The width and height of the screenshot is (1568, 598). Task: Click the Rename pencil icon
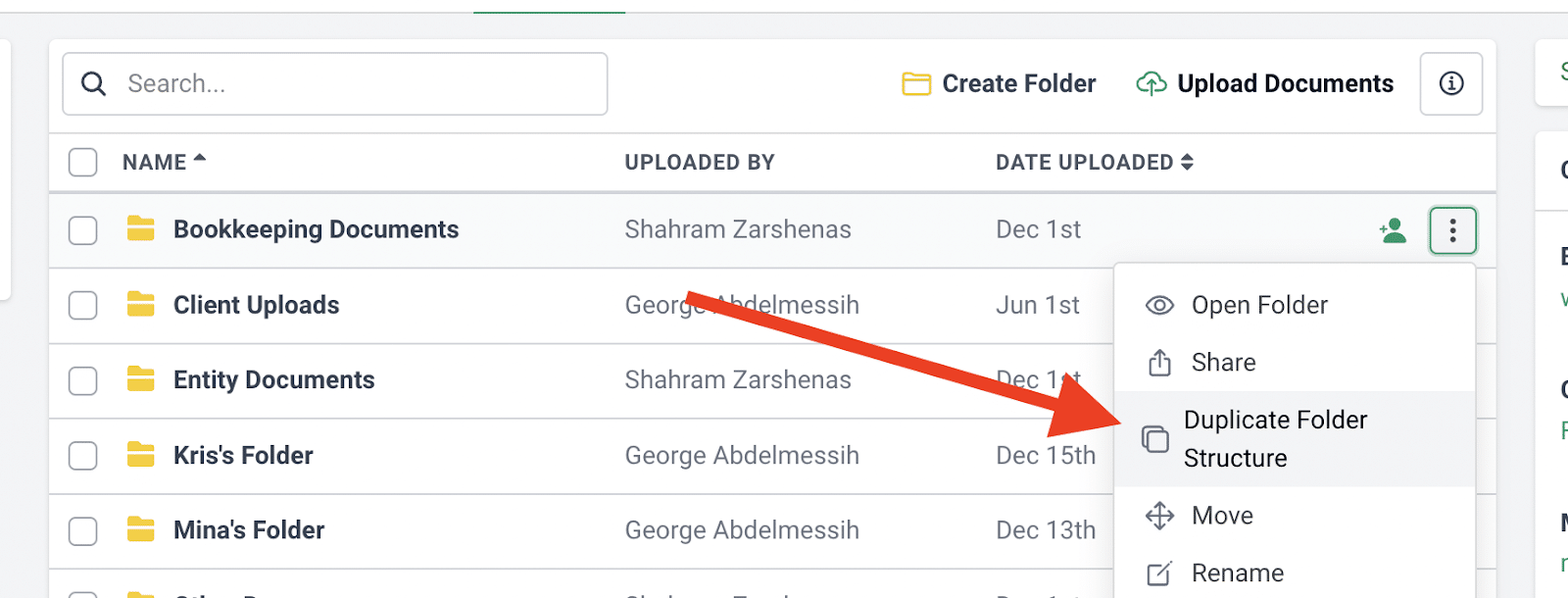click(x=1160, y=573)
